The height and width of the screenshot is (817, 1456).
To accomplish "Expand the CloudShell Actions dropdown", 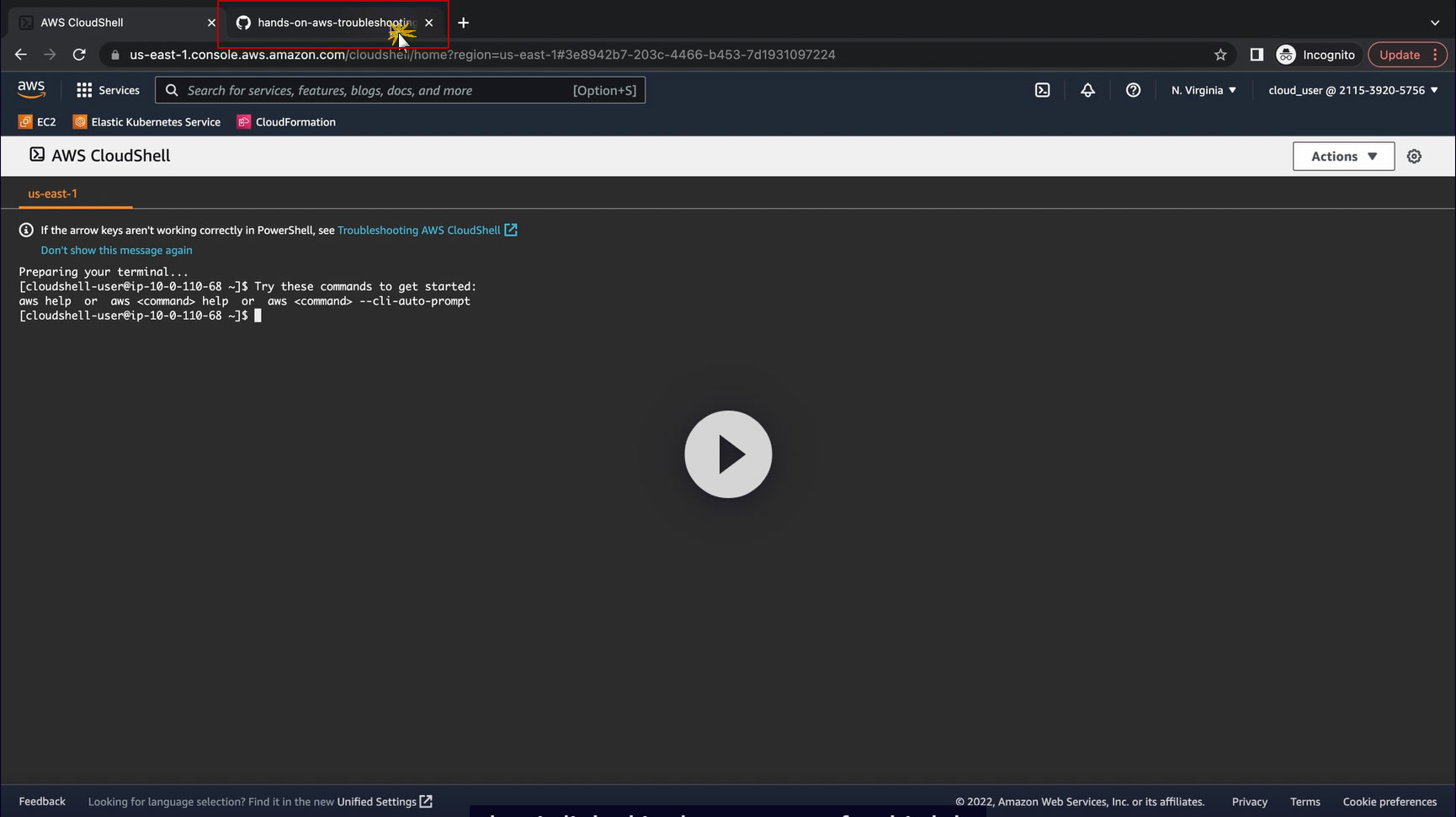I will click(1343, 157).
